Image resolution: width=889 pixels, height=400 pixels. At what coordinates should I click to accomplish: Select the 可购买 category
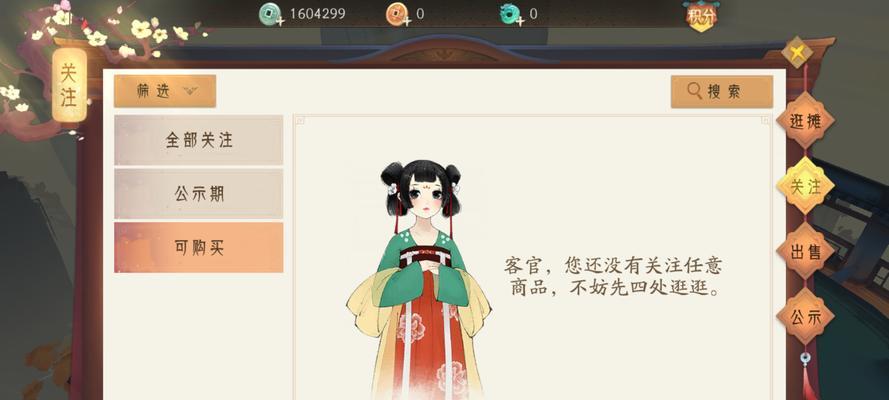tap(199, 247)
